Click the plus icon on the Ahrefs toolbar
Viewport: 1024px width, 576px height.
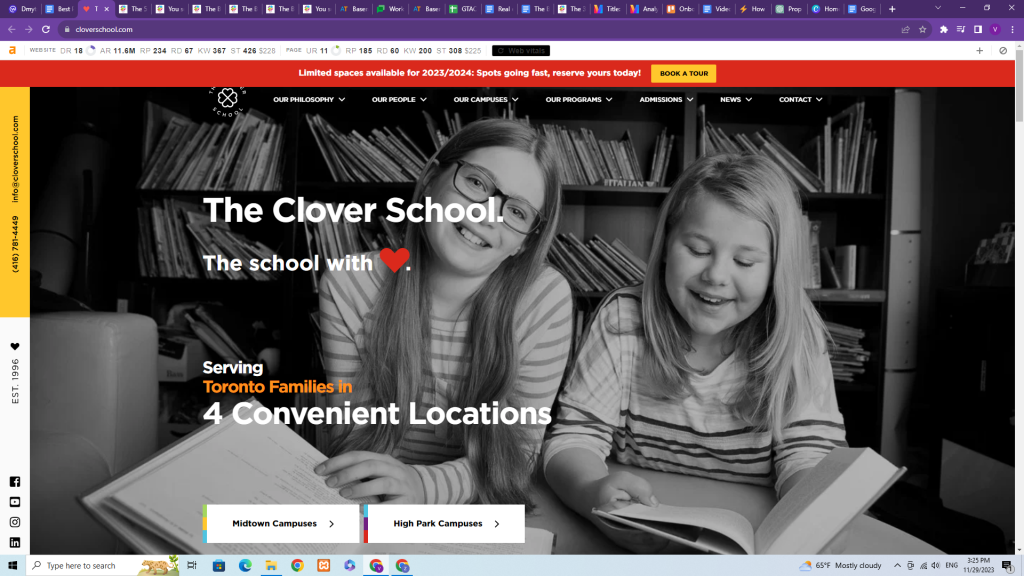980,50
